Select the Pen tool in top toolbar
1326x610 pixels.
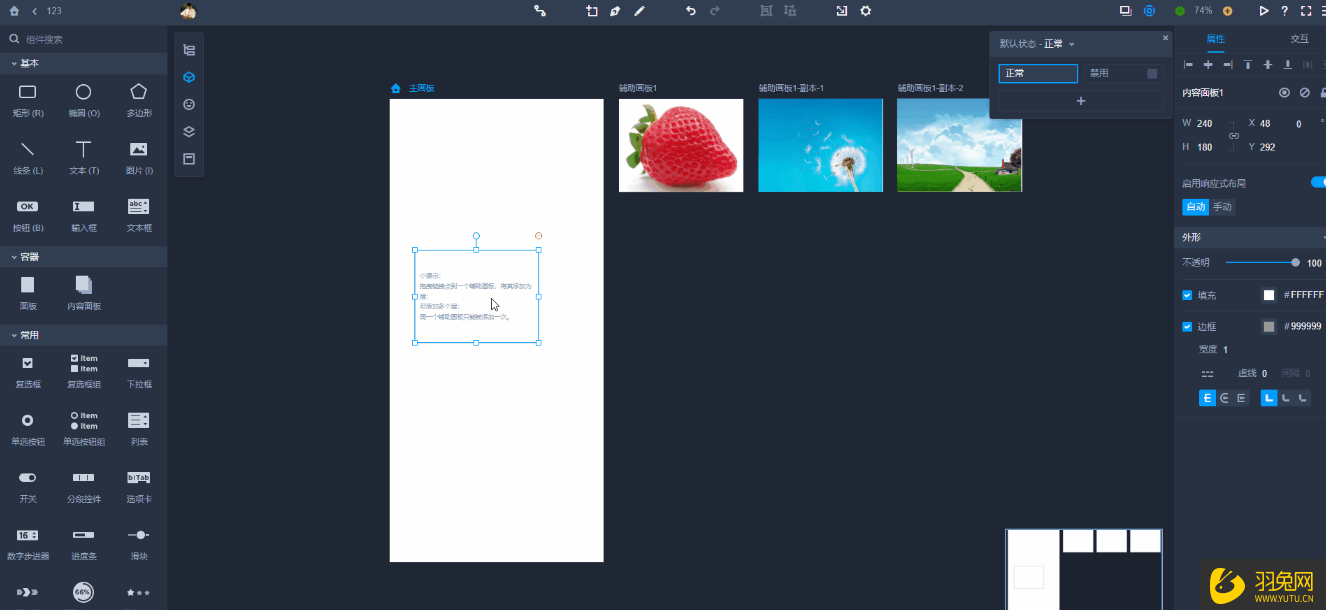614,11
